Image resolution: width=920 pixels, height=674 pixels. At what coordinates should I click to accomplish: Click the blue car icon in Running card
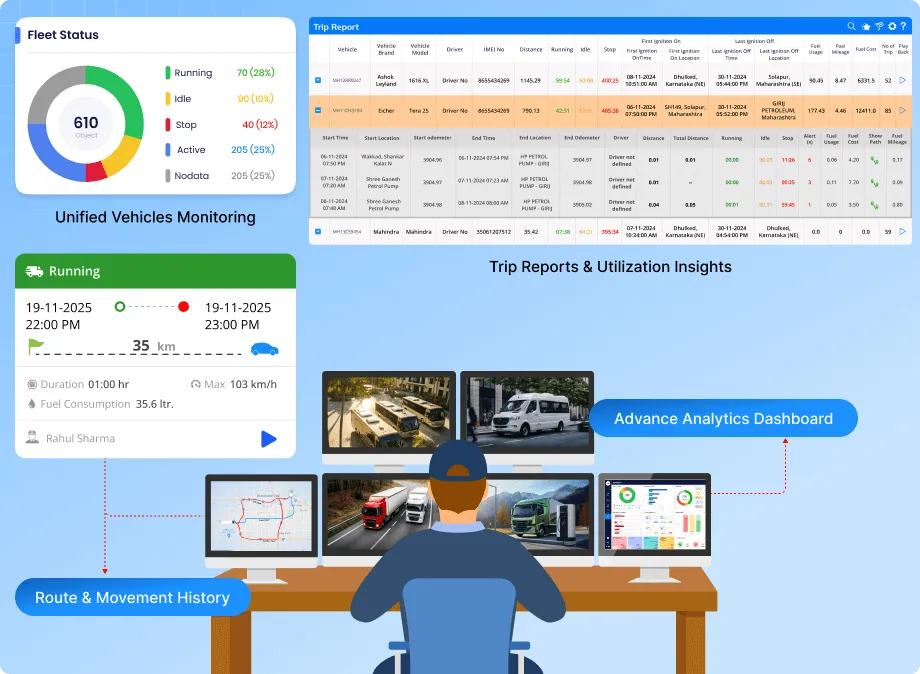[265, 348]
